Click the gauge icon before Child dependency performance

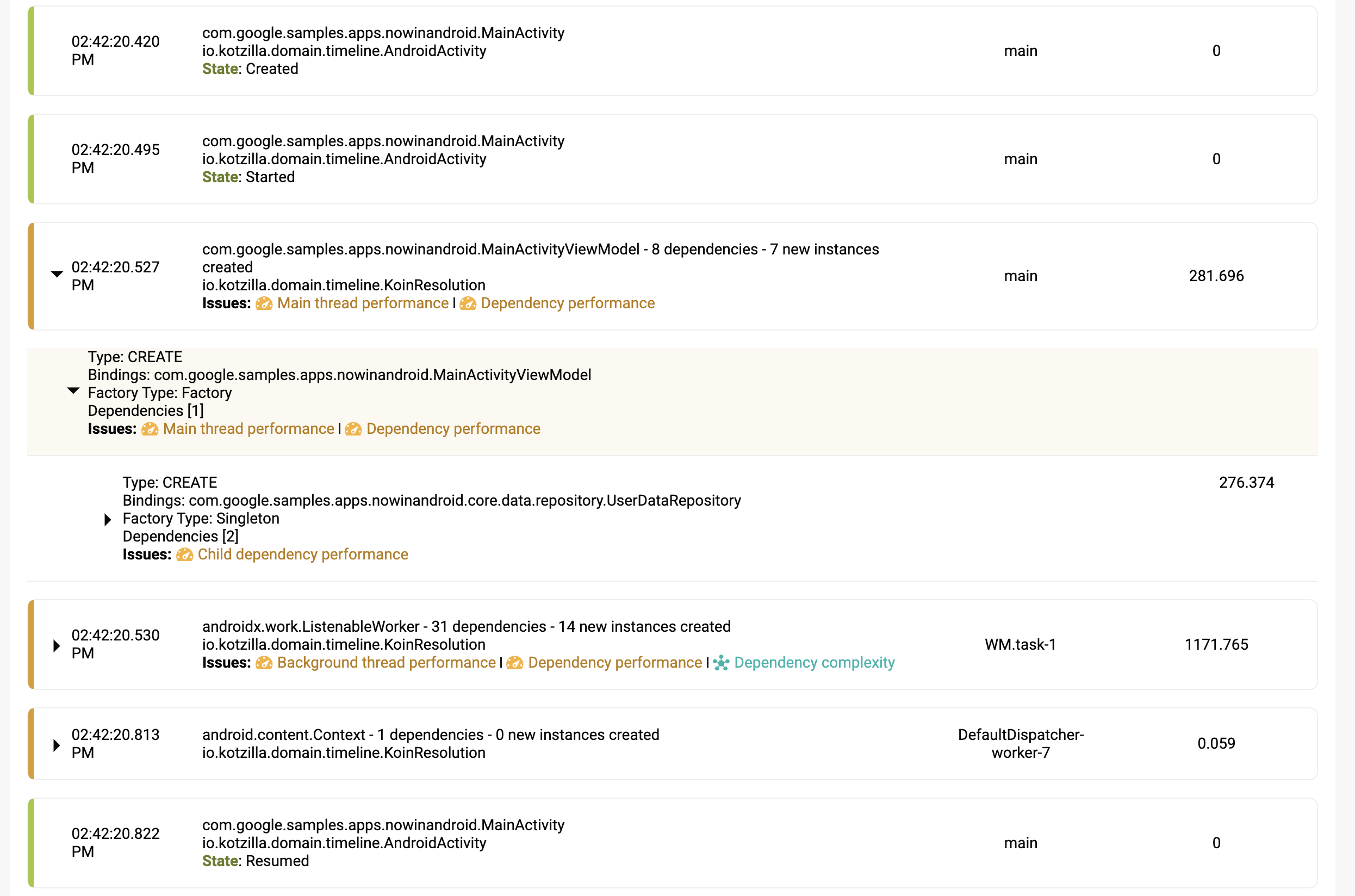click(184, 555)
